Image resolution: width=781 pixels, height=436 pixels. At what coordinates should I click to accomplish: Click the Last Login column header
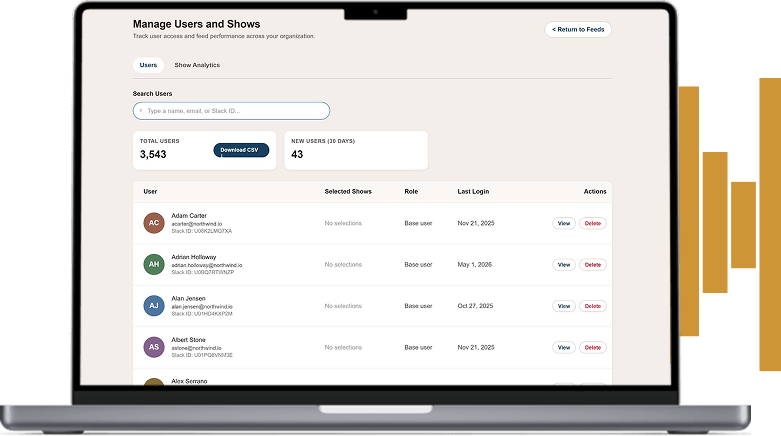[x=473, y=191]
